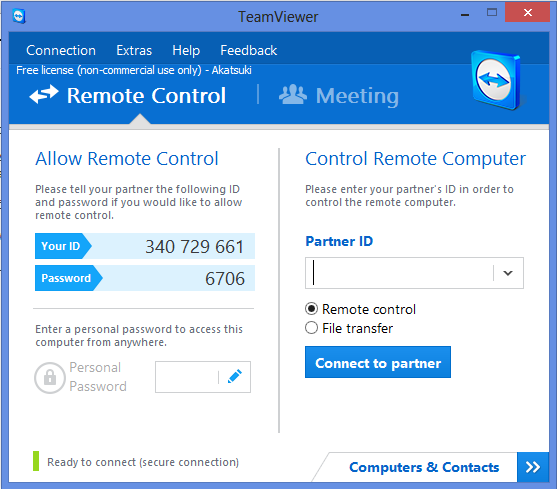The image size is (557, 489).
Task: Click the Free license Akatsuki text
Action: 134,70
